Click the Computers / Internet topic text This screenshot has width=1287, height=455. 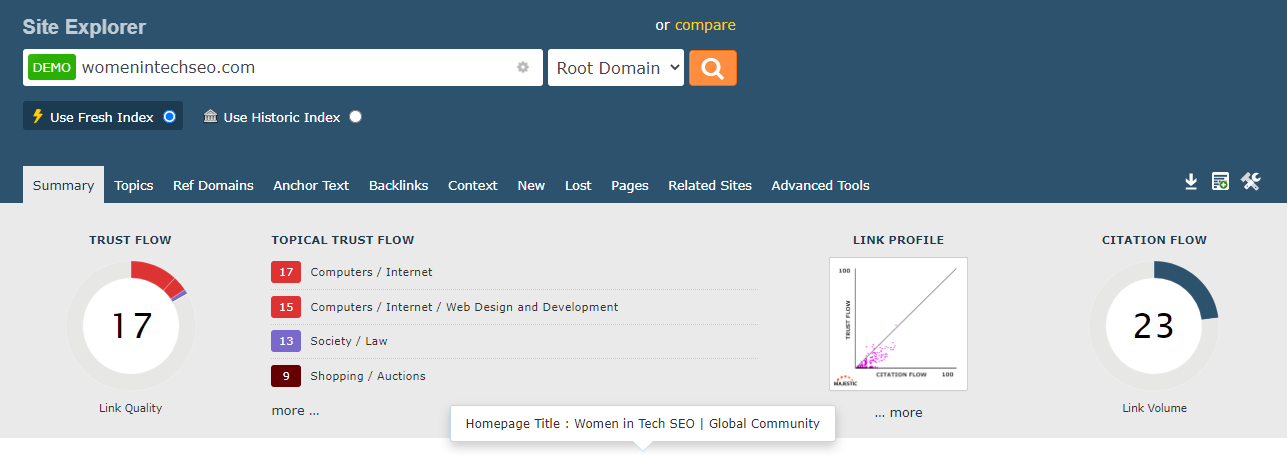pos(371,272)
